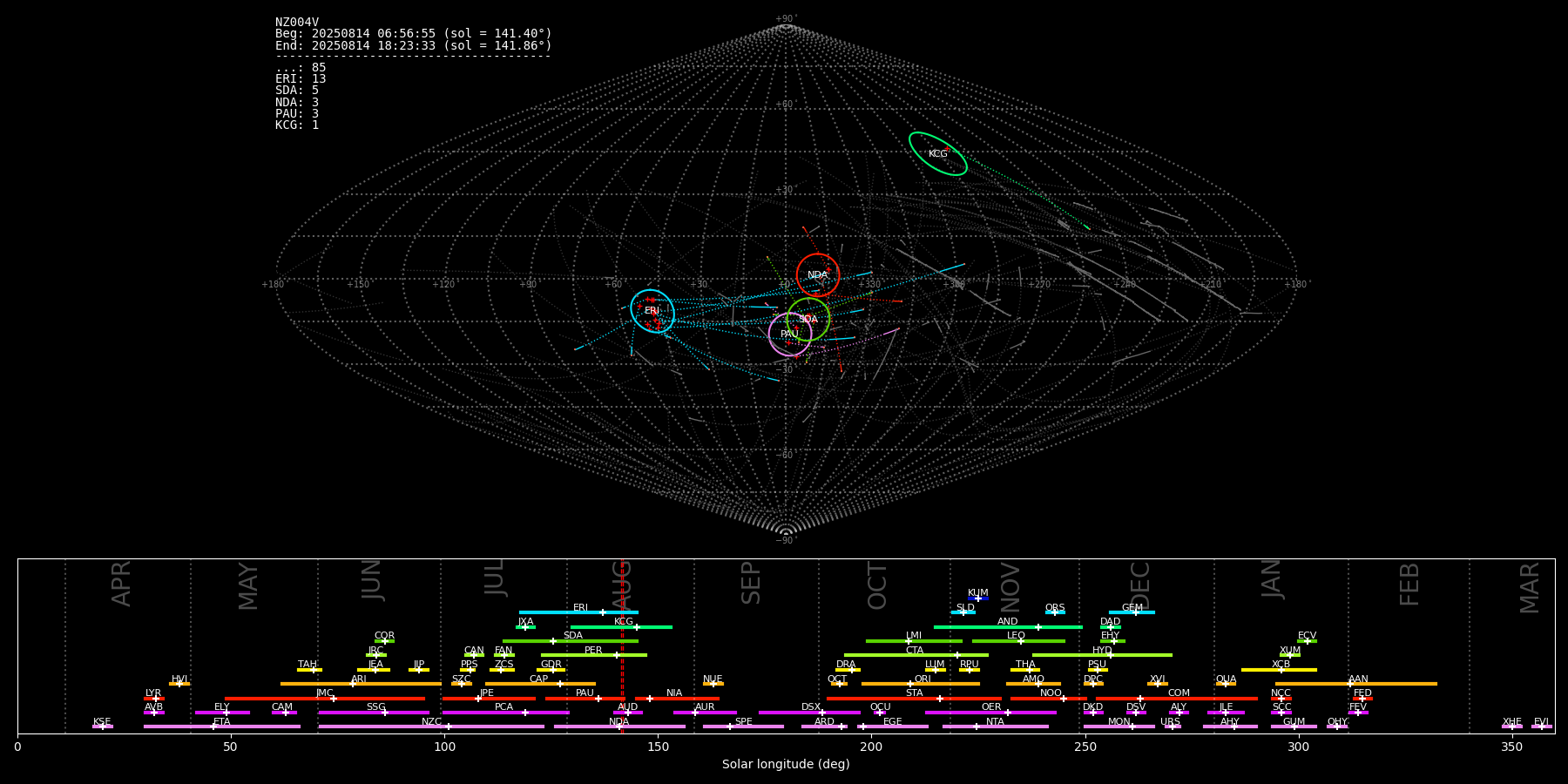Click the NZC shower bar in the timeline

(431, 727)
